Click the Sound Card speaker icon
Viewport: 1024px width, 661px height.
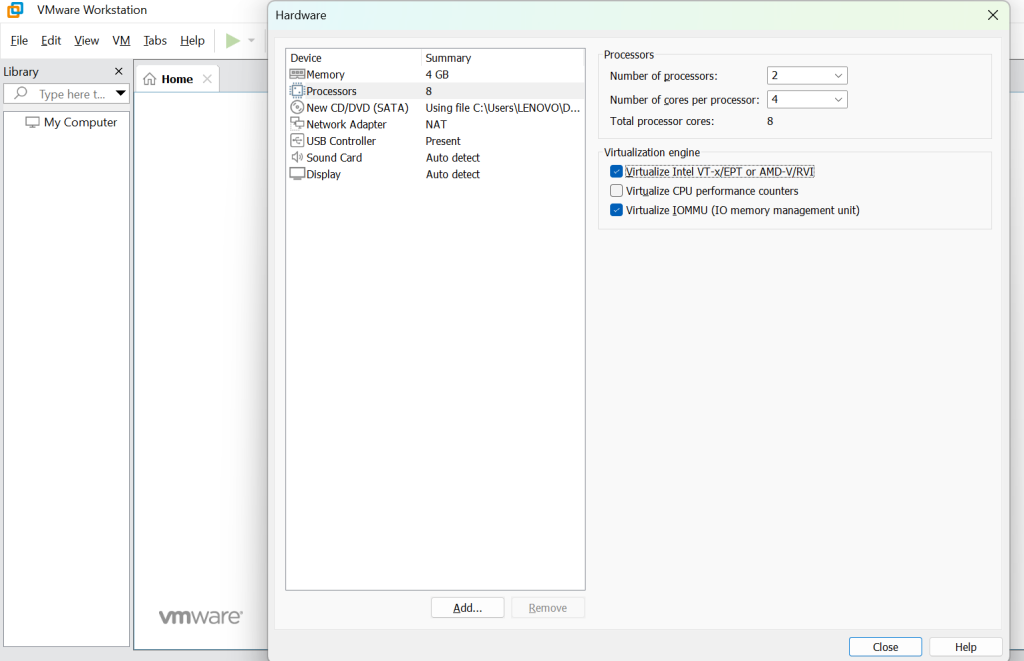click(297, 157)
